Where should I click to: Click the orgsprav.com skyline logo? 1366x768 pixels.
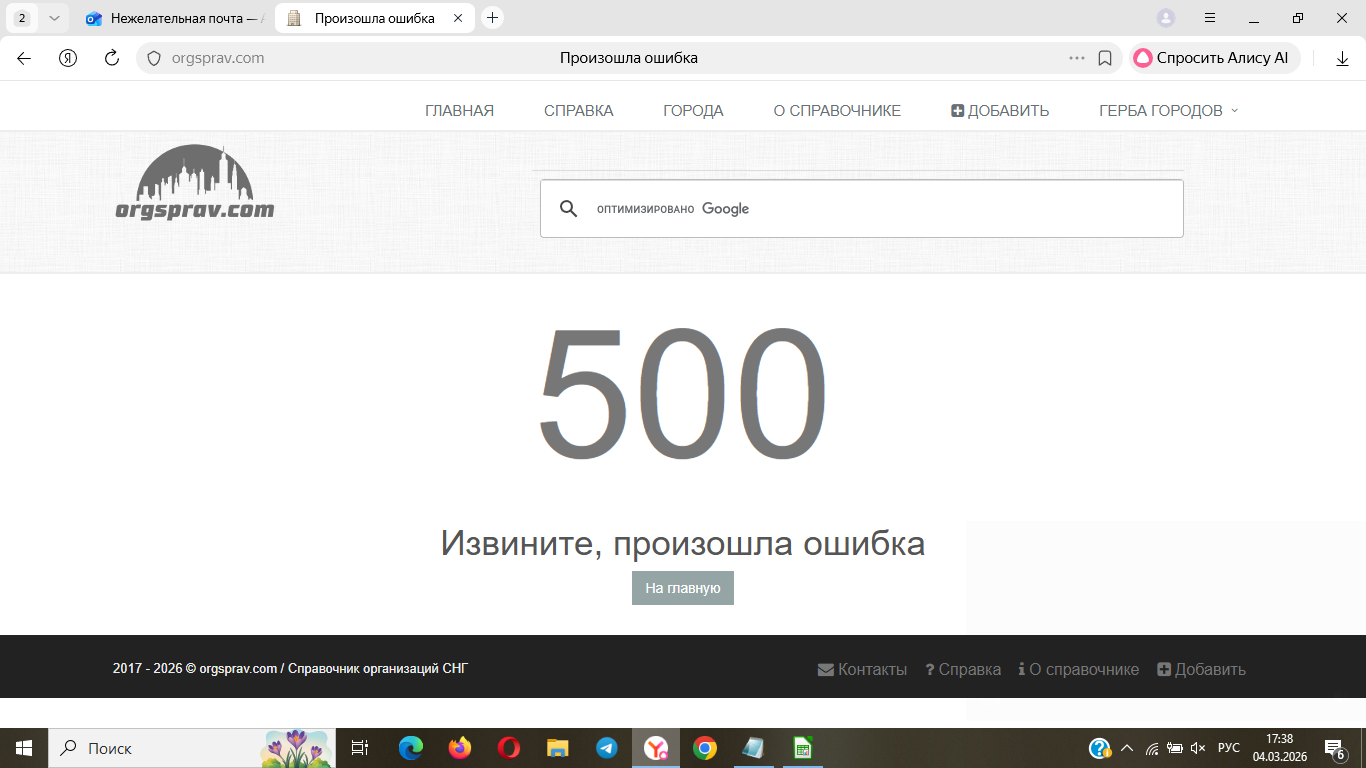click(x=195, y=182)
